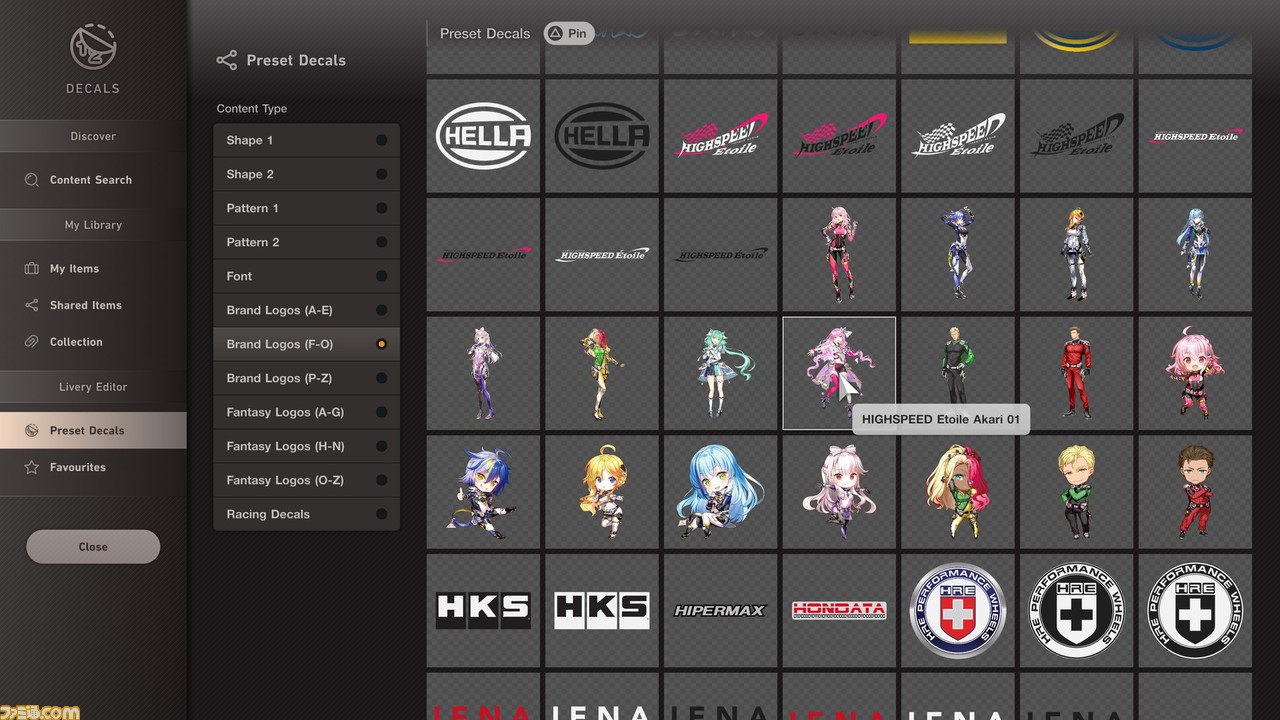Click the Shared Items share icon
Screen dimensions: 1280x720
[31, 305]
